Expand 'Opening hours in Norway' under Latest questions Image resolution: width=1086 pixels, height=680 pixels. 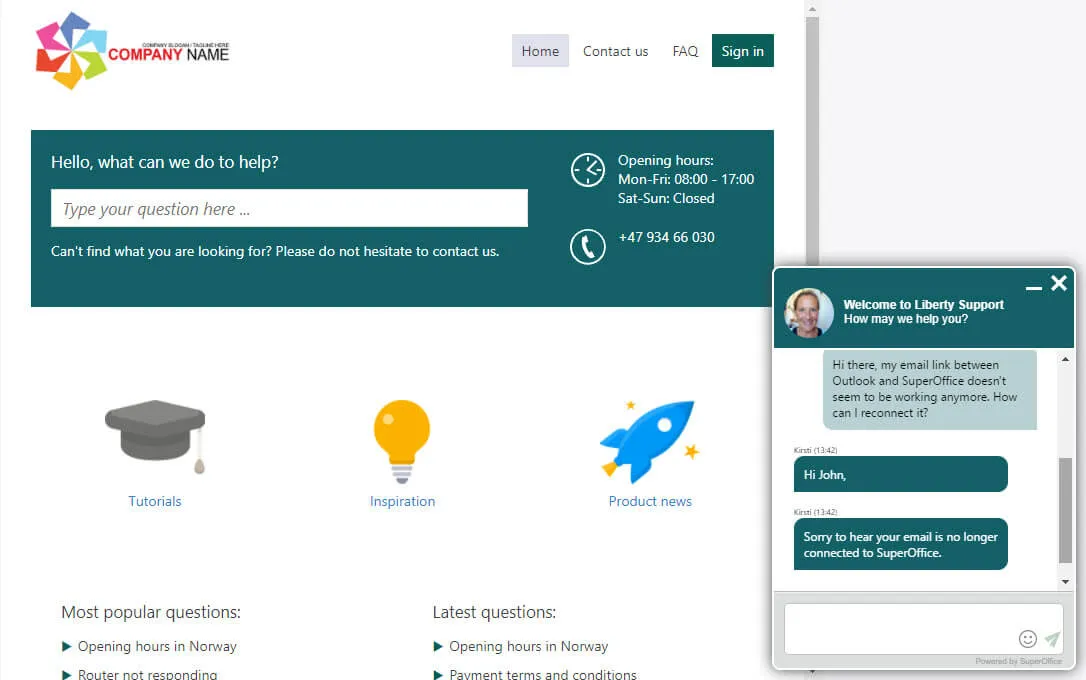(x=528, y=646)
